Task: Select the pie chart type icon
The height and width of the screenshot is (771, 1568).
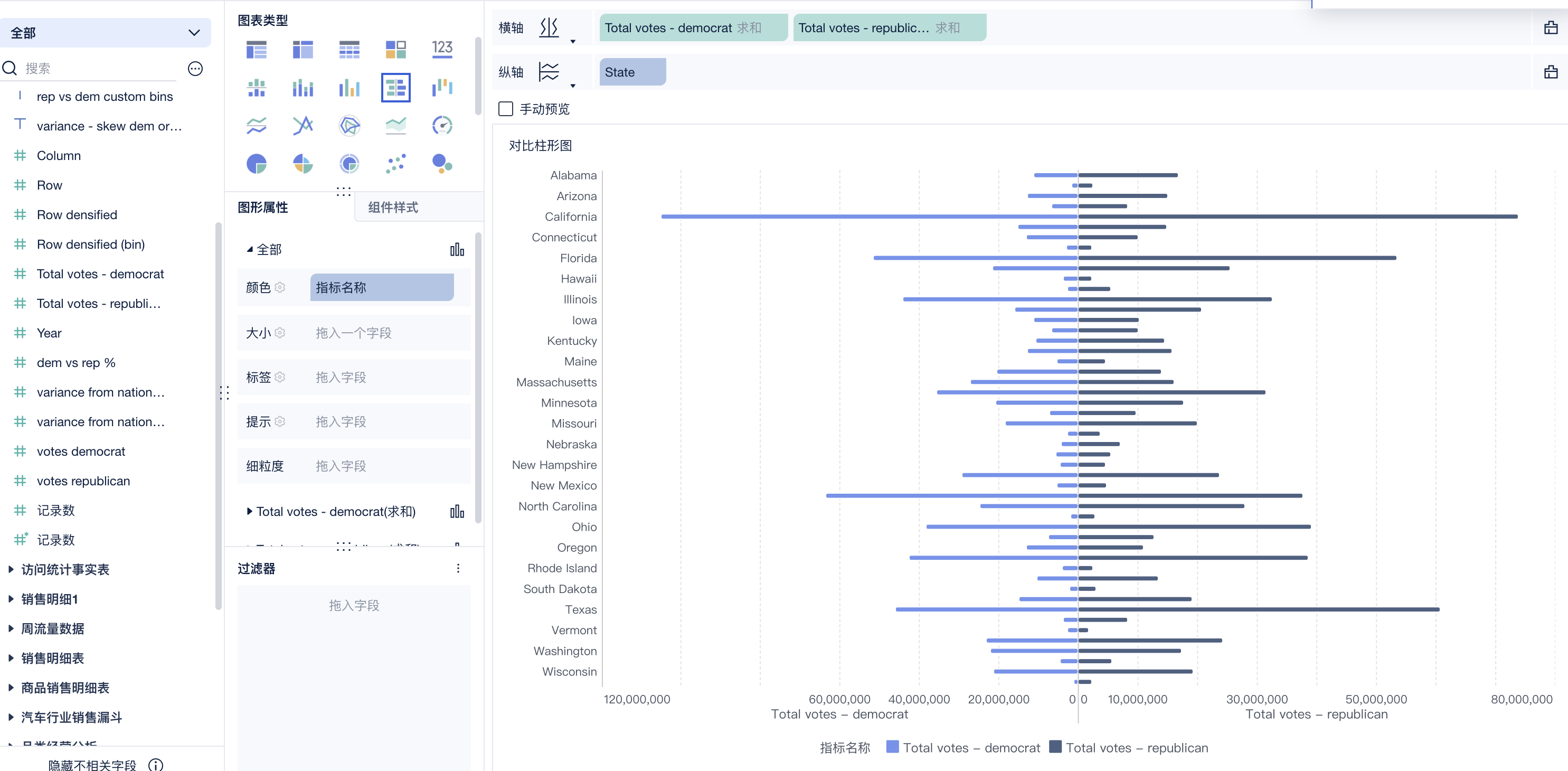Action: [x=256, y=164]
